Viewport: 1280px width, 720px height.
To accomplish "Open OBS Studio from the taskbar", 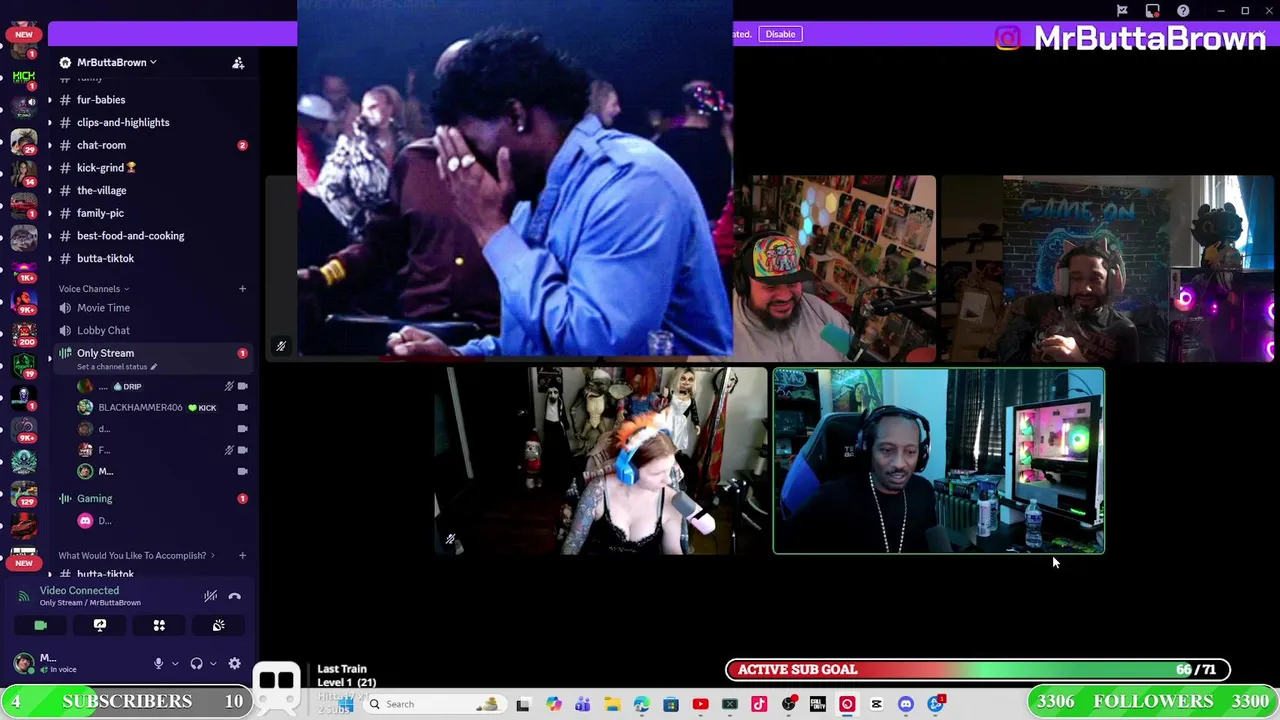I will pos(788,704).
